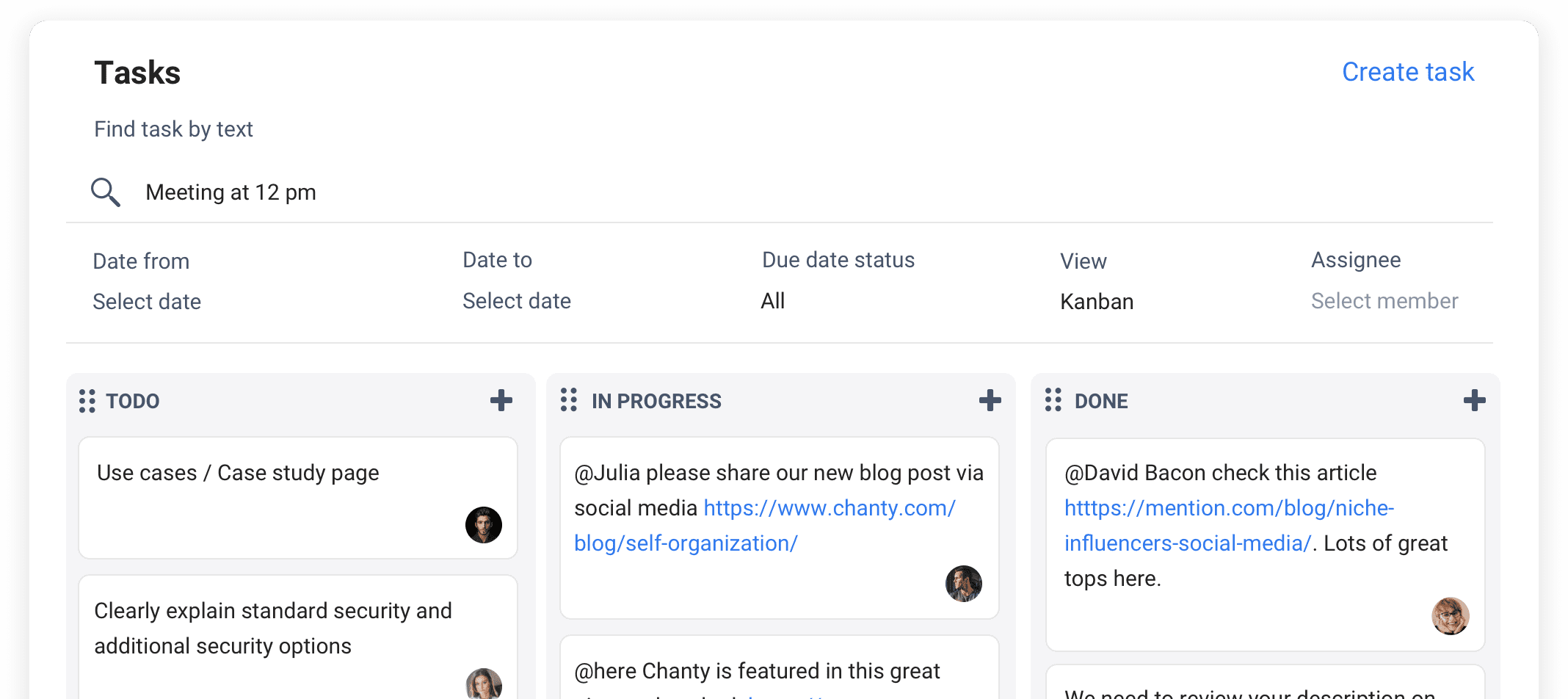Change the Kanban view dropdown
Viewport: 1568px width, 699px height.
click(1097, 302)
